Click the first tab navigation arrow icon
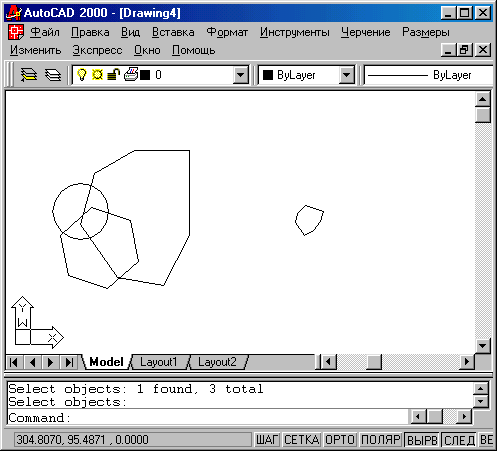This screenshot has height=451, width=497. [14, 362]
